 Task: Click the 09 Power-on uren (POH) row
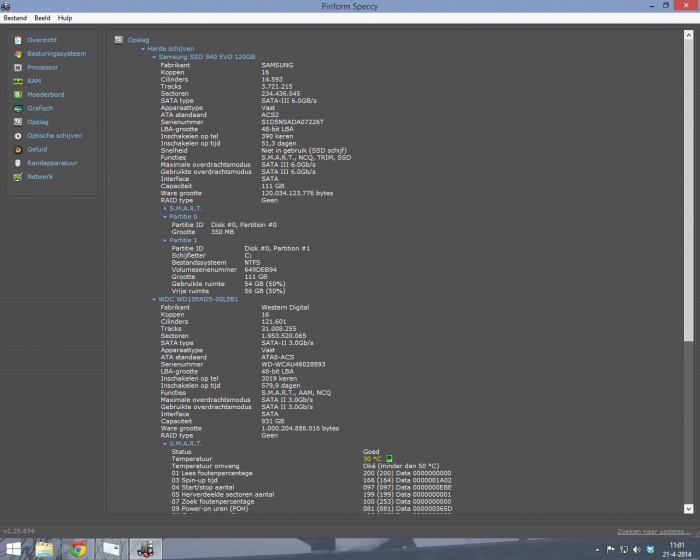pyautogui.click(x=312, y=509)
